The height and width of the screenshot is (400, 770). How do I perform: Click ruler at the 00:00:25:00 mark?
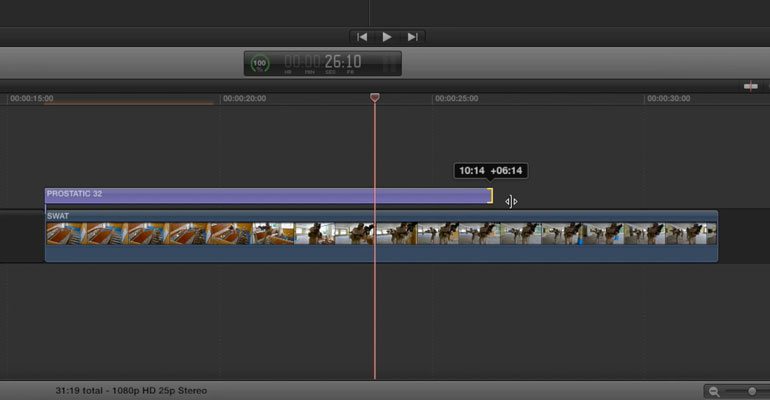(457, 99)
